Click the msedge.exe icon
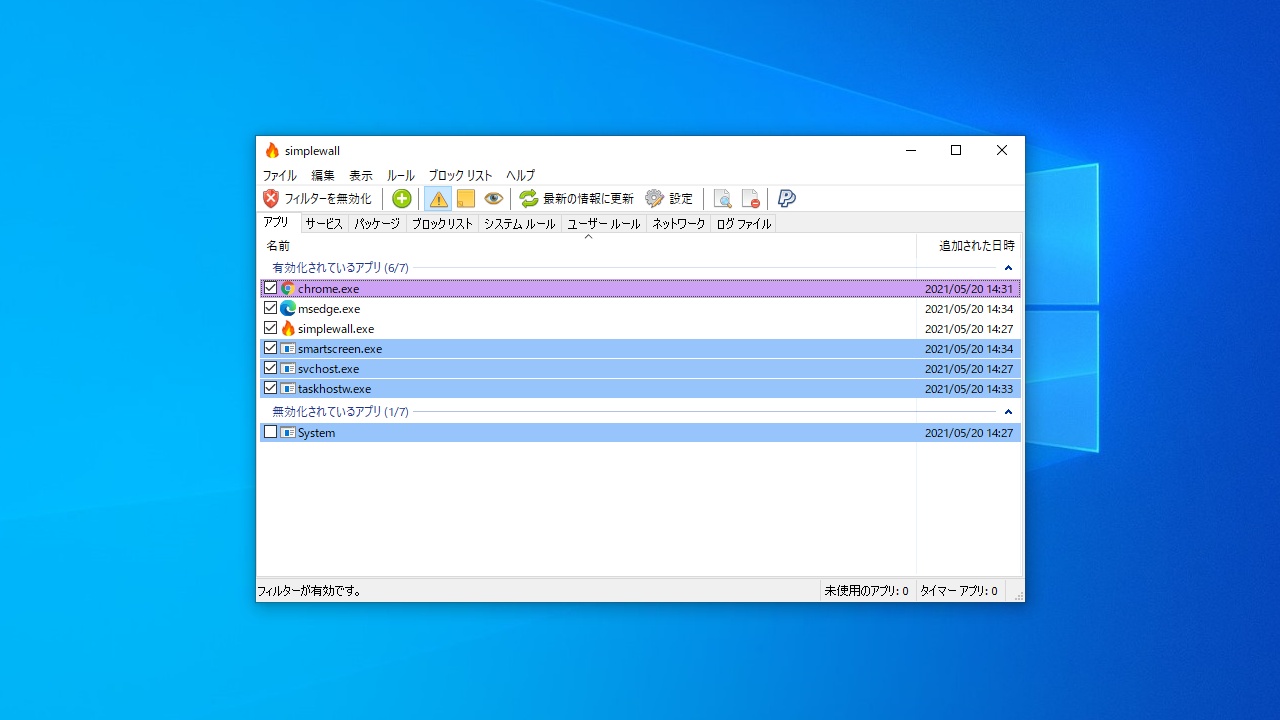Screen dimensions: 1280x720 click(288, 309)
